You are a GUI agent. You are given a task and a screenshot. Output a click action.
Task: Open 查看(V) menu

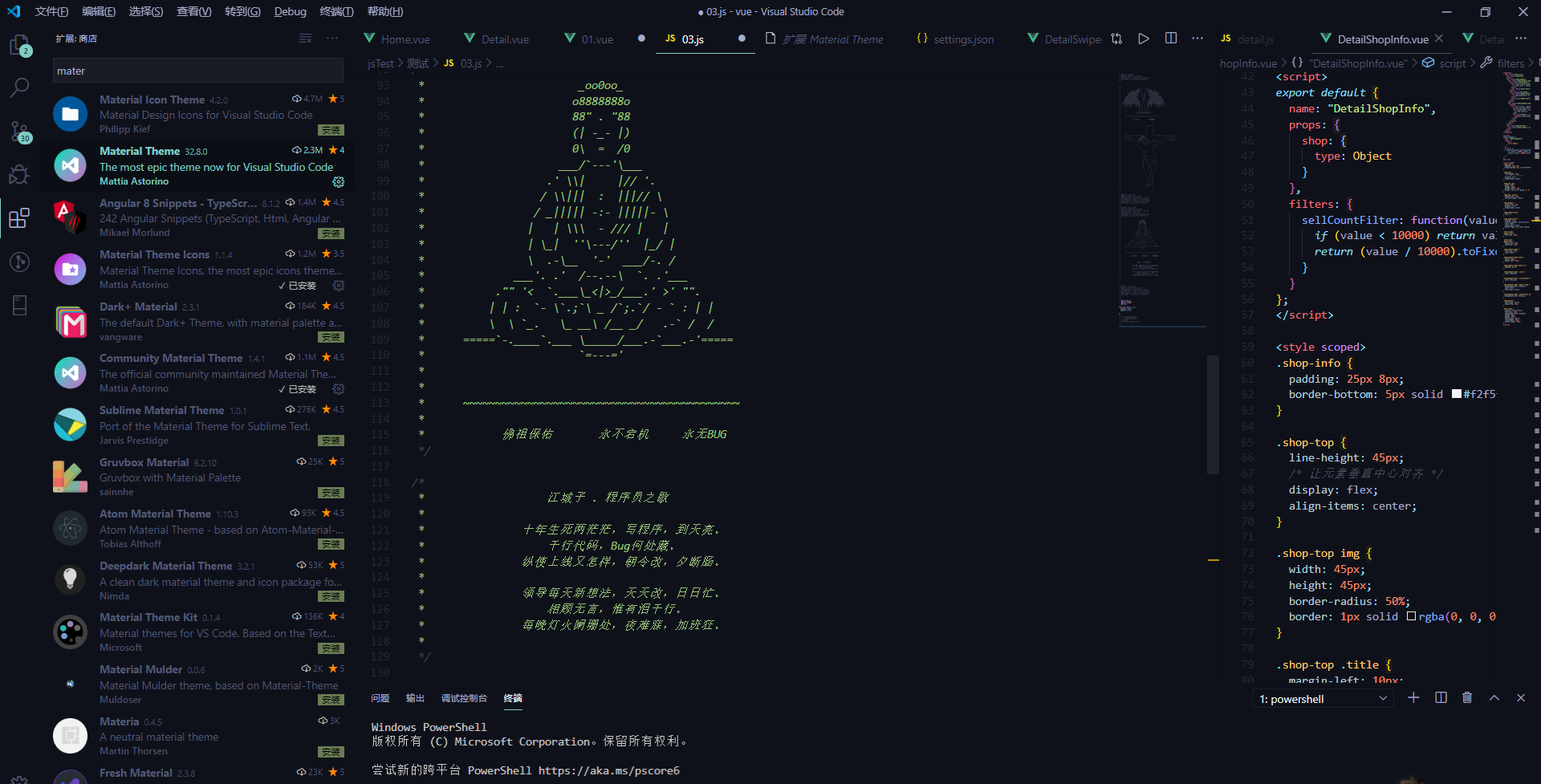click(x=194, y=11)
